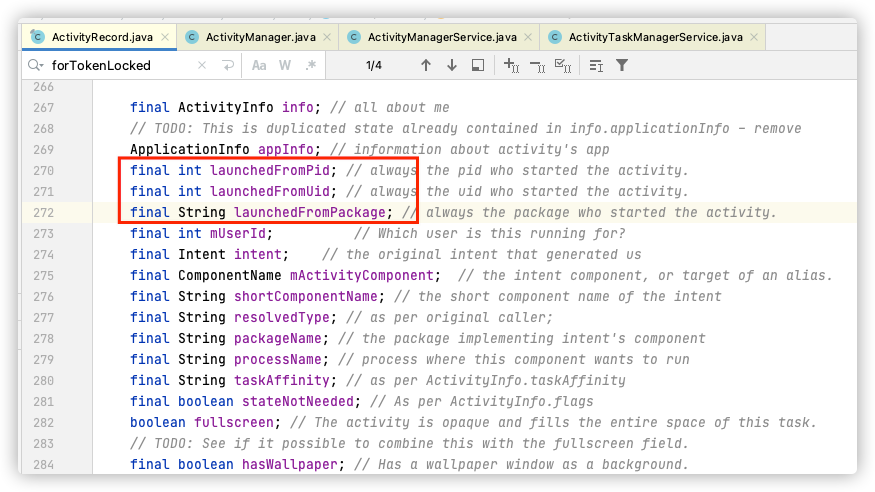Close the ActivityManagerService.java tab
The width and height of the screenshot is (875, 492).
(x=528, y=37)
